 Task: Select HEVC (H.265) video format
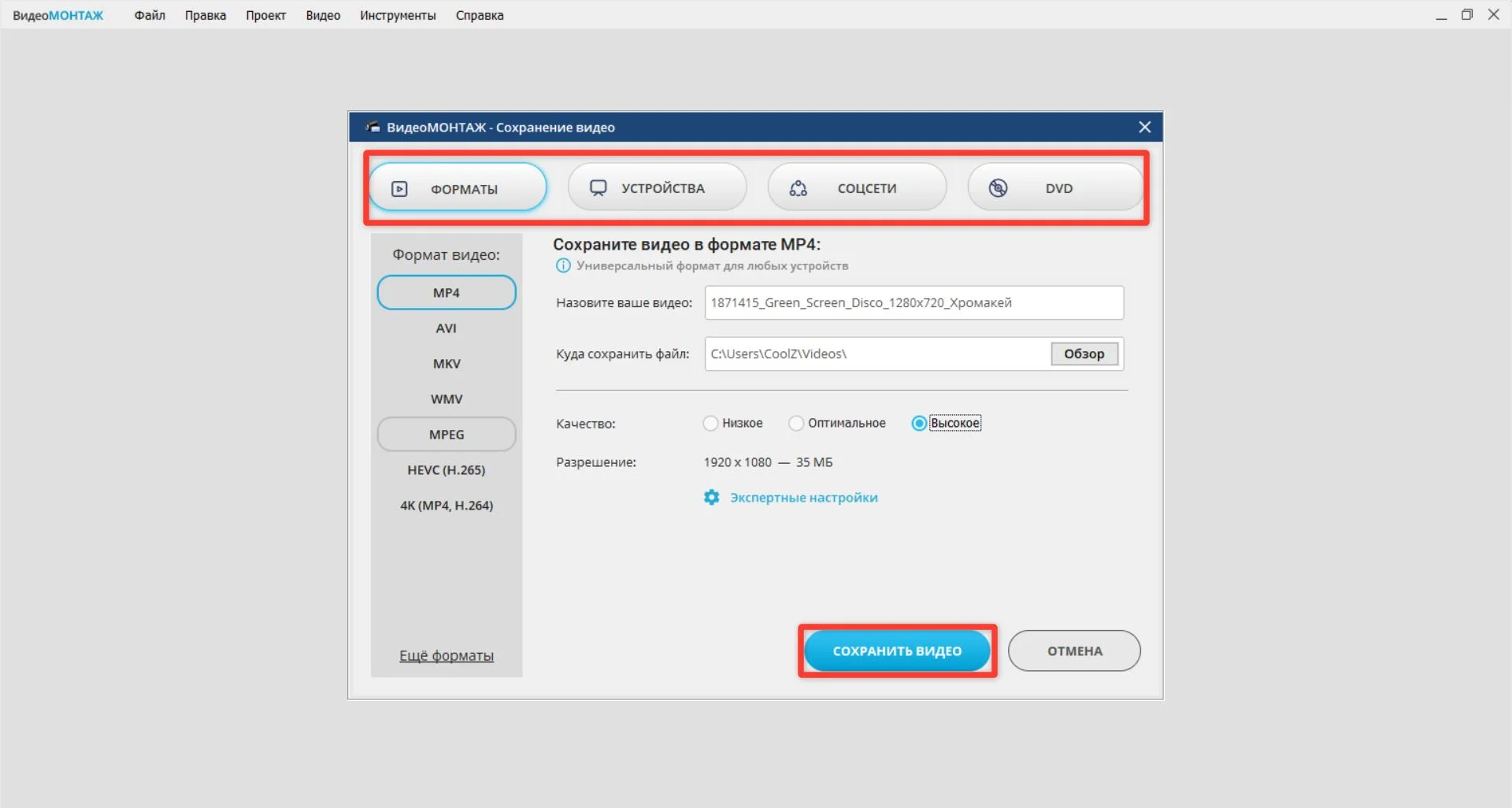pyautogui.click(x=447, y=470)
